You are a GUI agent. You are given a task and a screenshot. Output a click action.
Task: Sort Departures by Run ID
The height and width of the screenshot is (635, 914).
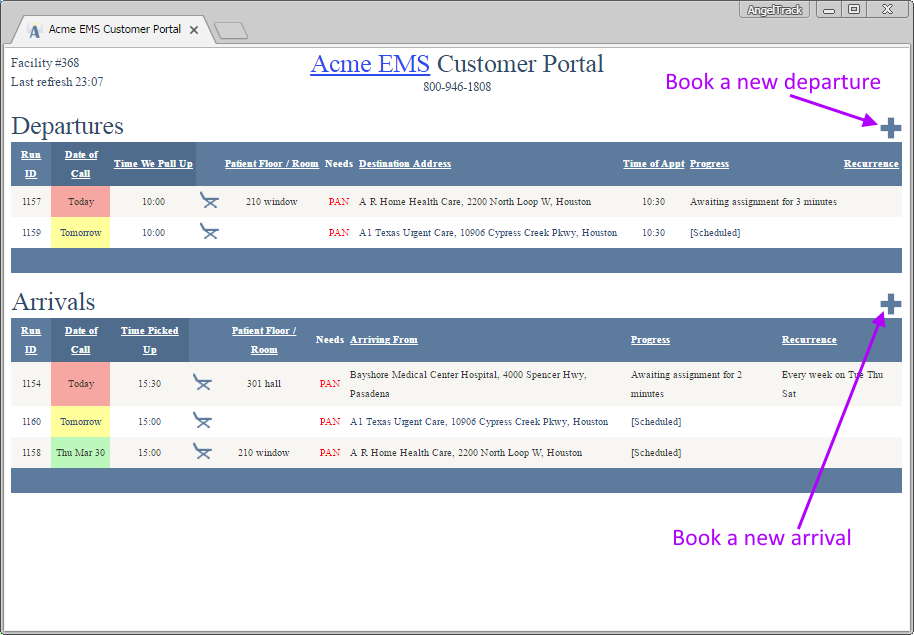click(x=30, y=163)
